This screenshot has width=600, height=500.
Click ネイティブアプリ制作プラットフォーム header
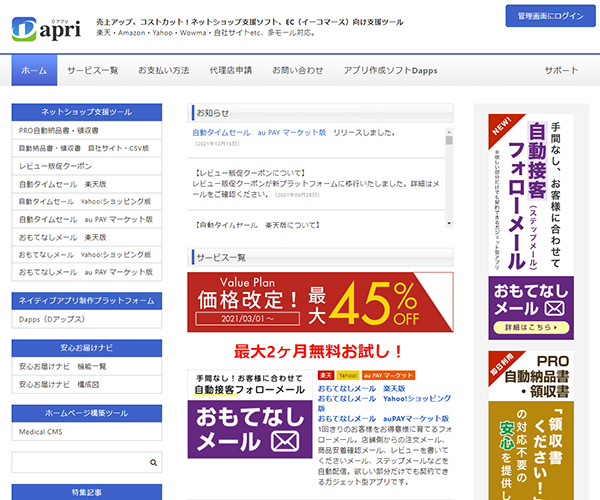(x=87, y=301)
